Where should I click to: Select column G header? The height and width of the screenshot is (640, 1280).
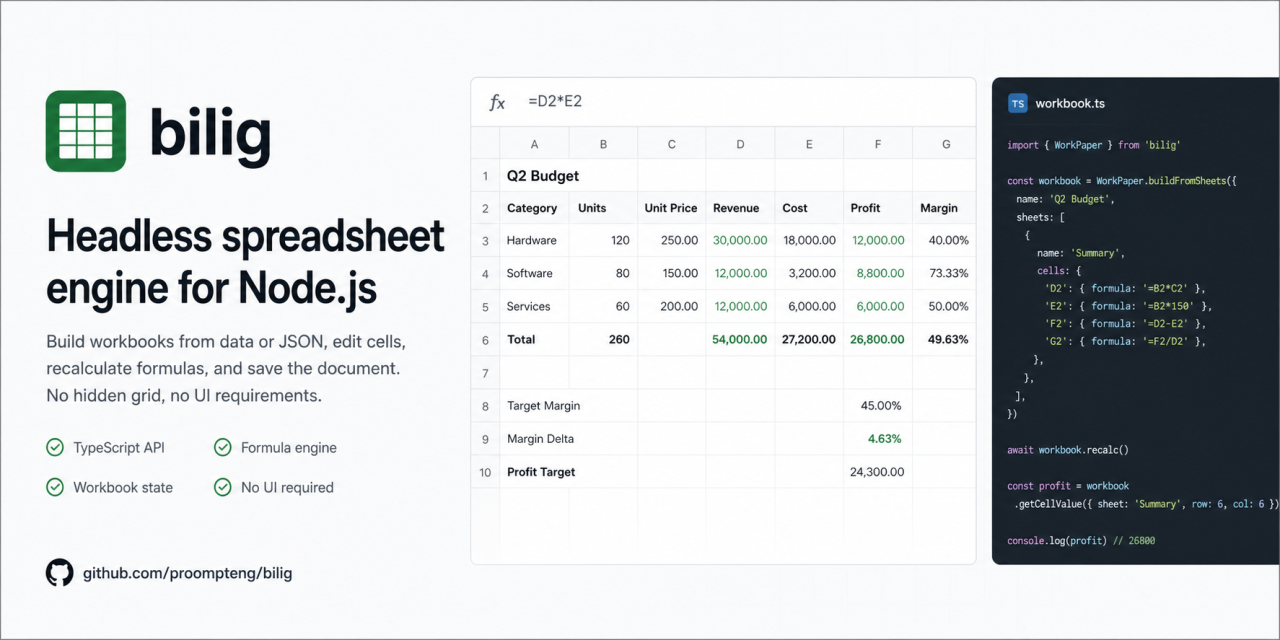pos(946,144)
